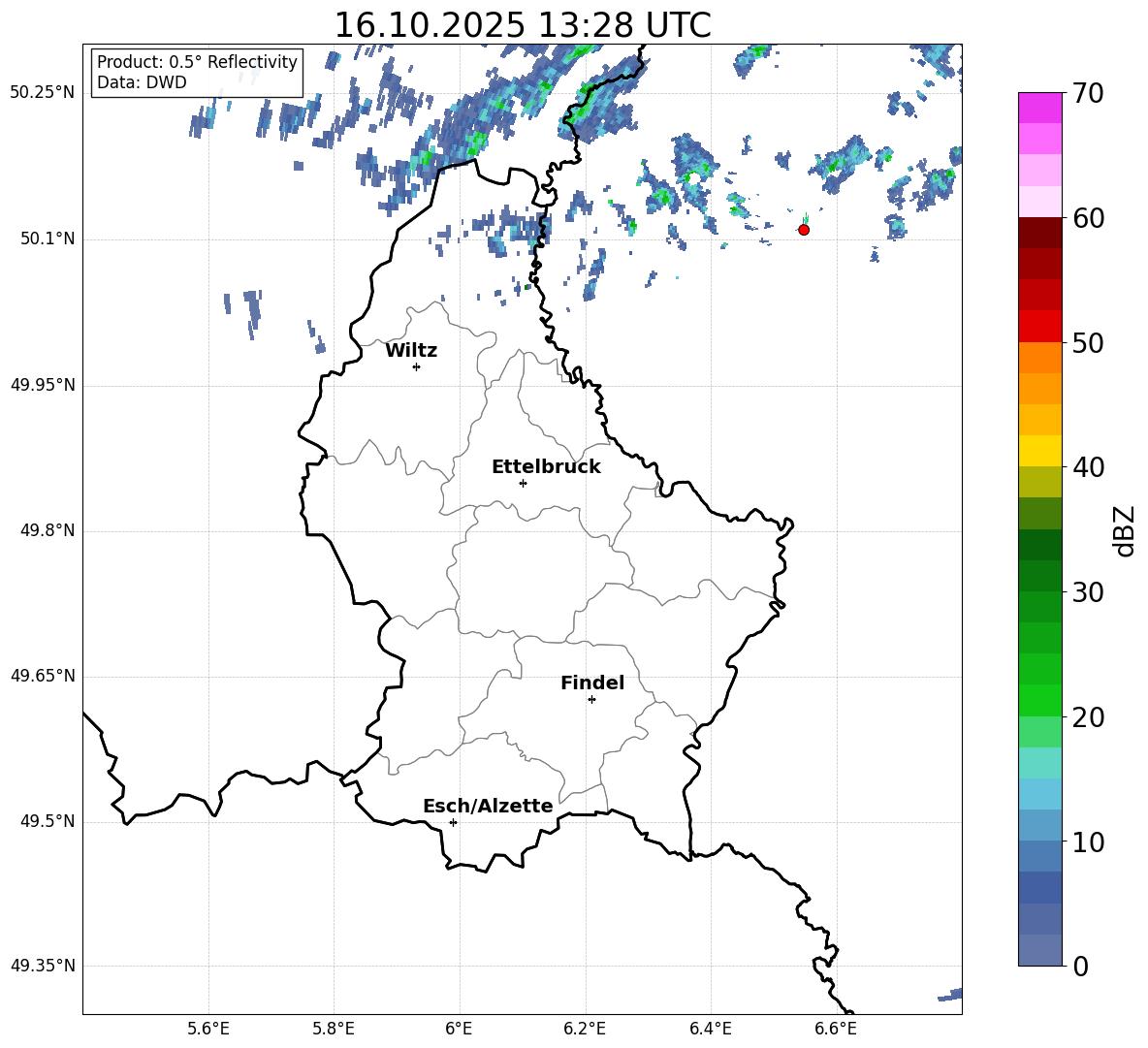Viewport: 1148px width, 1048px height.
Task: Click the 49.35°N latitude label
Action: tap(43, 966)
